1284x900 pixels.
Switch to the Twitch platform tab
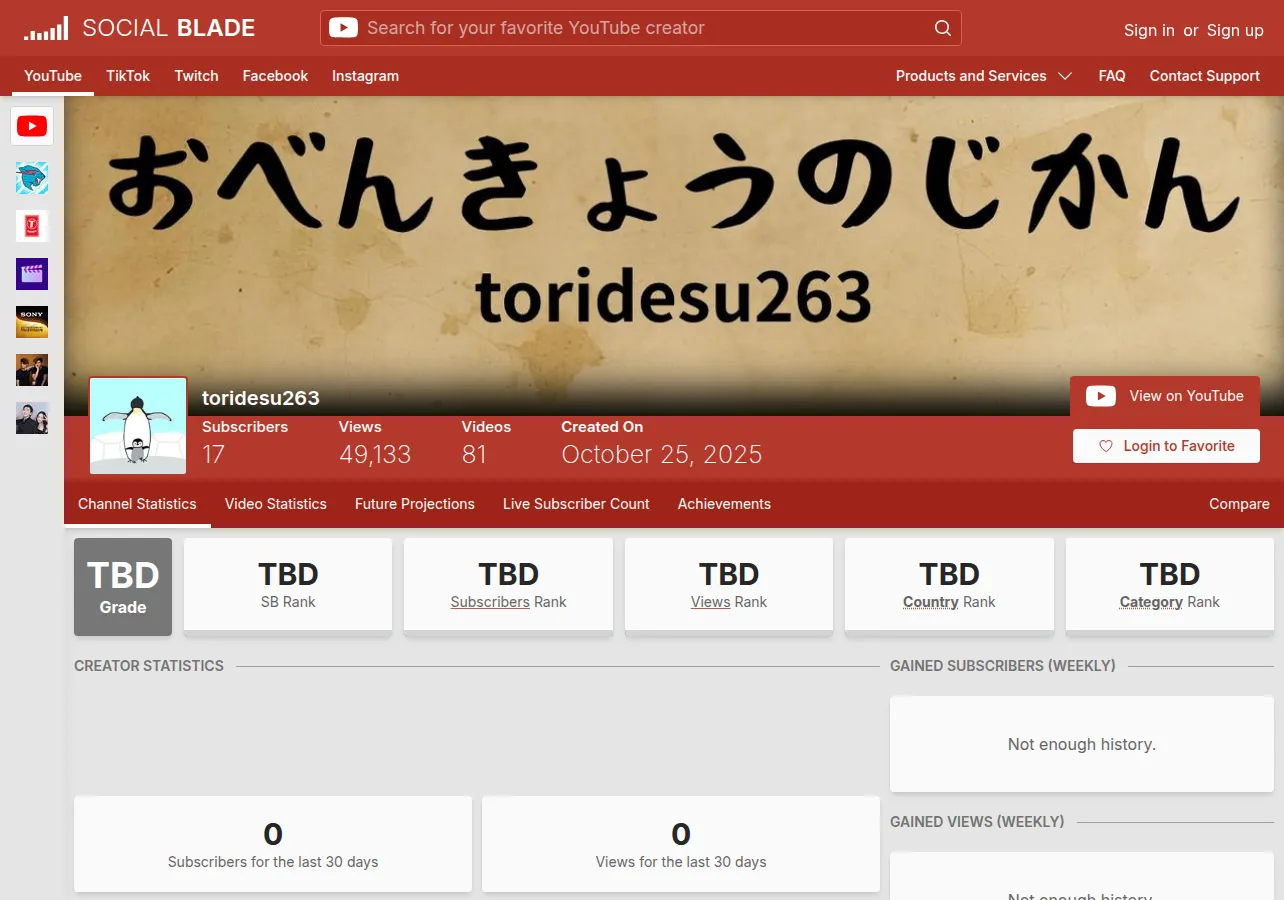196,76
